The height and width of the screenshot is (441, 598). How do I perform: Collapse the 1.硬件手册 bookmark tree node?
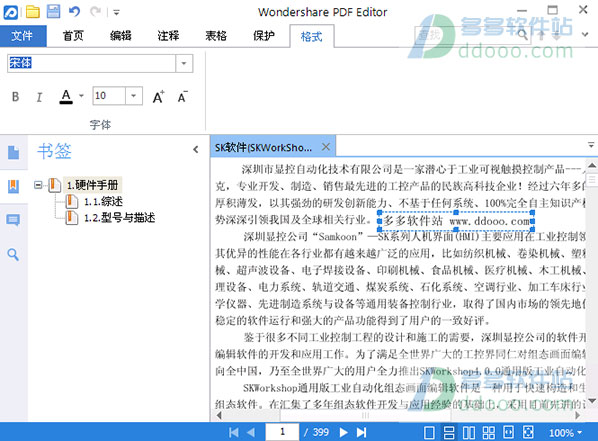tap(38, 185)
